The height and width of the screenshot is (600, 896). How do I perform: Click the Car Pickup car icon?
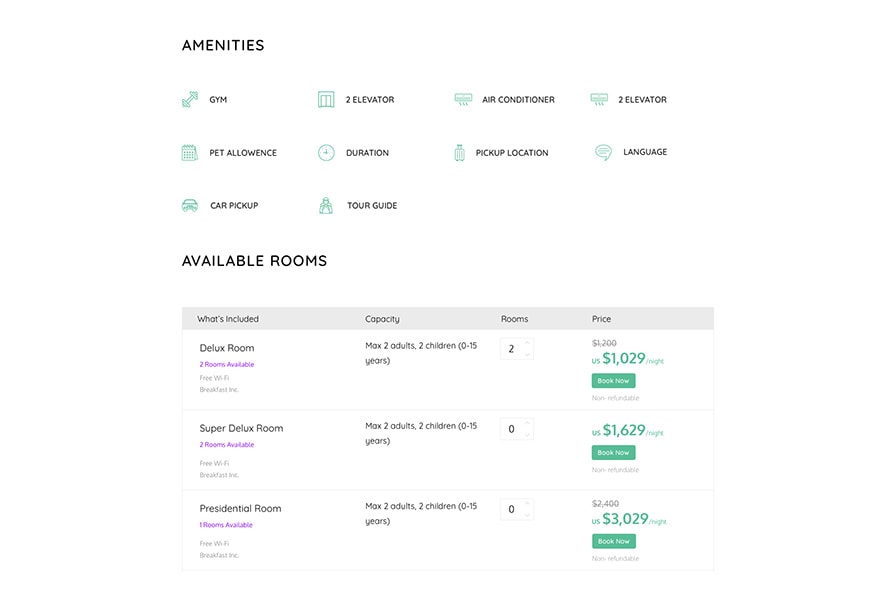click(189, 206)
